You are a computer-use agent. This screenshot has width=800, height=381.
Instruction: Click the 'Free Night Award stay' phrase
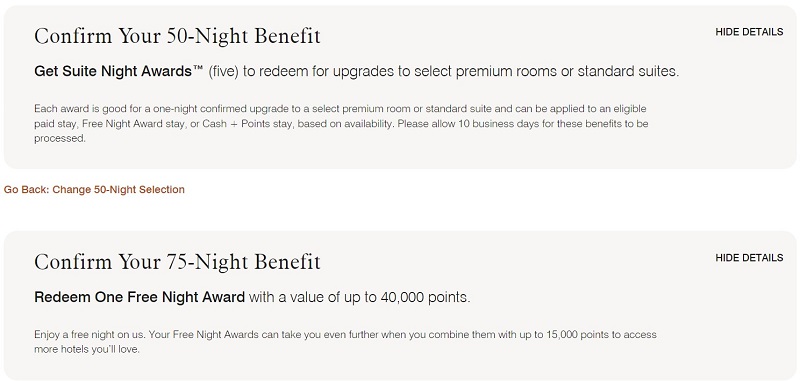pyautogui.click(x=129, y=123)
